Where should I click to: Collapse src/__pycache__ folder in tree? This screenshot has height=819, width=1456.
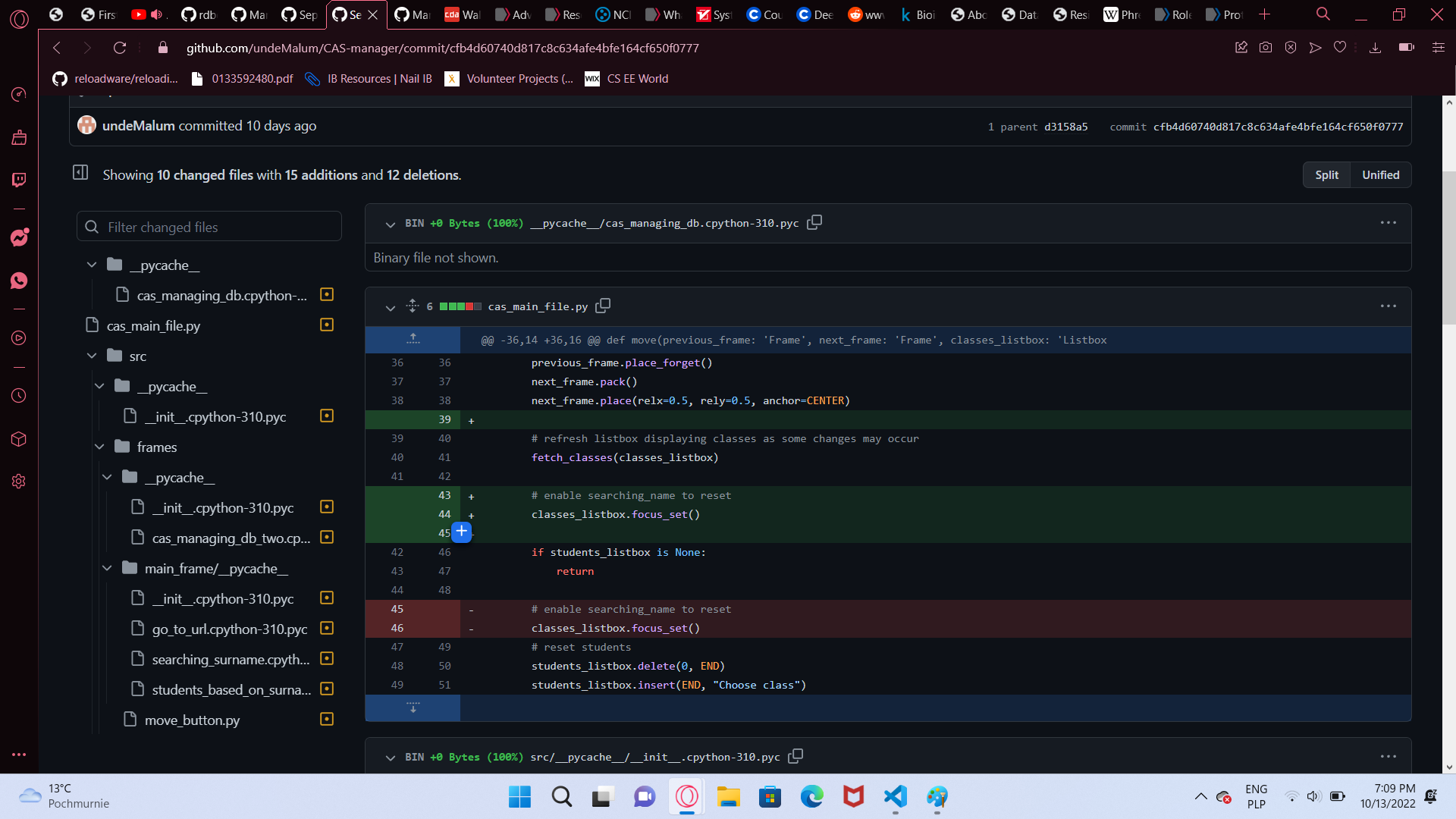pyautogui.click(x=99, y=386)
